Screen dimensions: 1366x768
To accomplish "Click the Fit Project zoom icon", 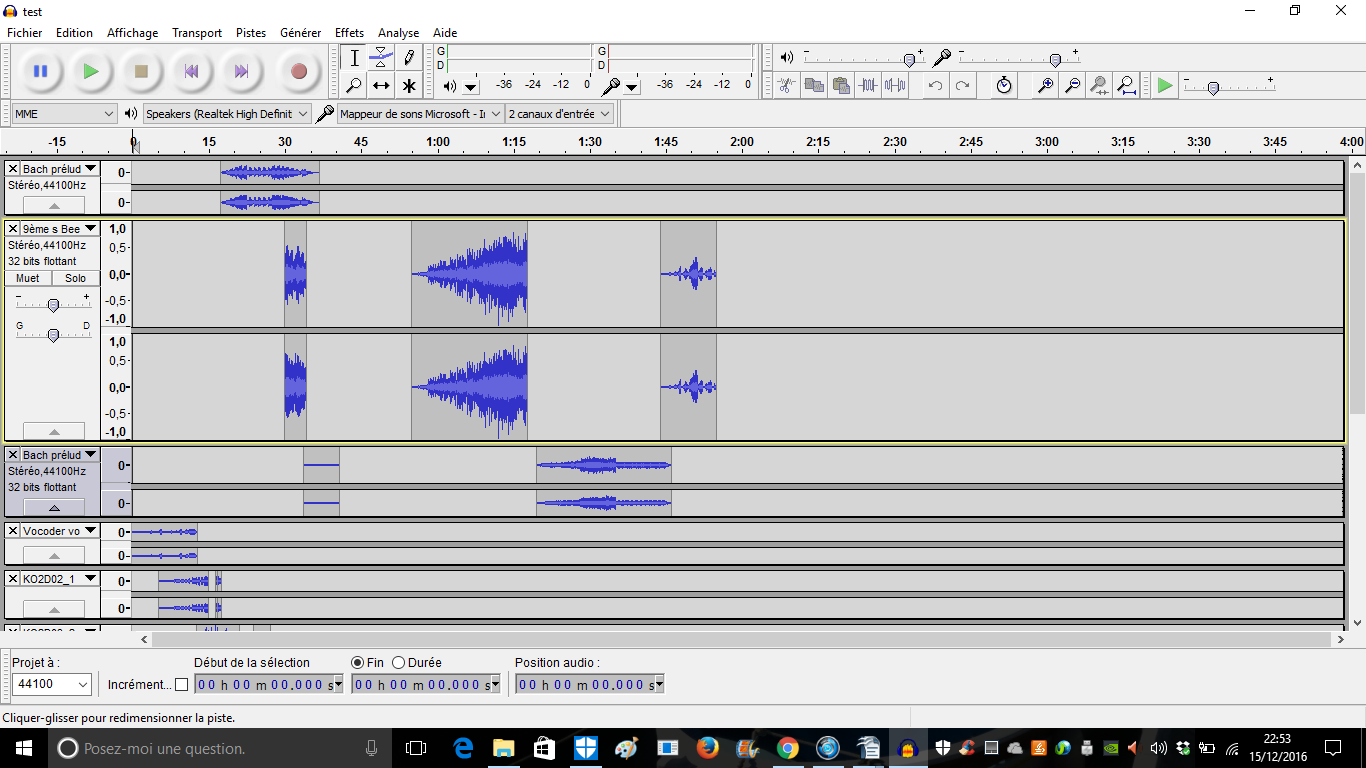I will point(1126,86).
